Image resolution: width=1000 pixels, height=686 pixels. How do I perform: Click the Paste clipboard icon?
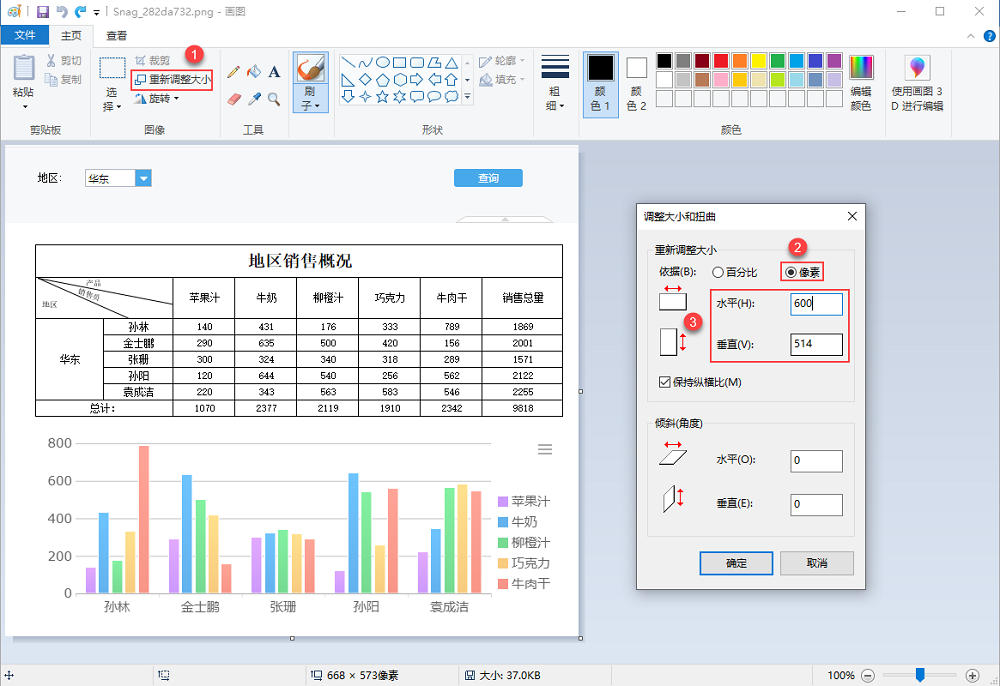pyautogui.click(x=24, y=68)
